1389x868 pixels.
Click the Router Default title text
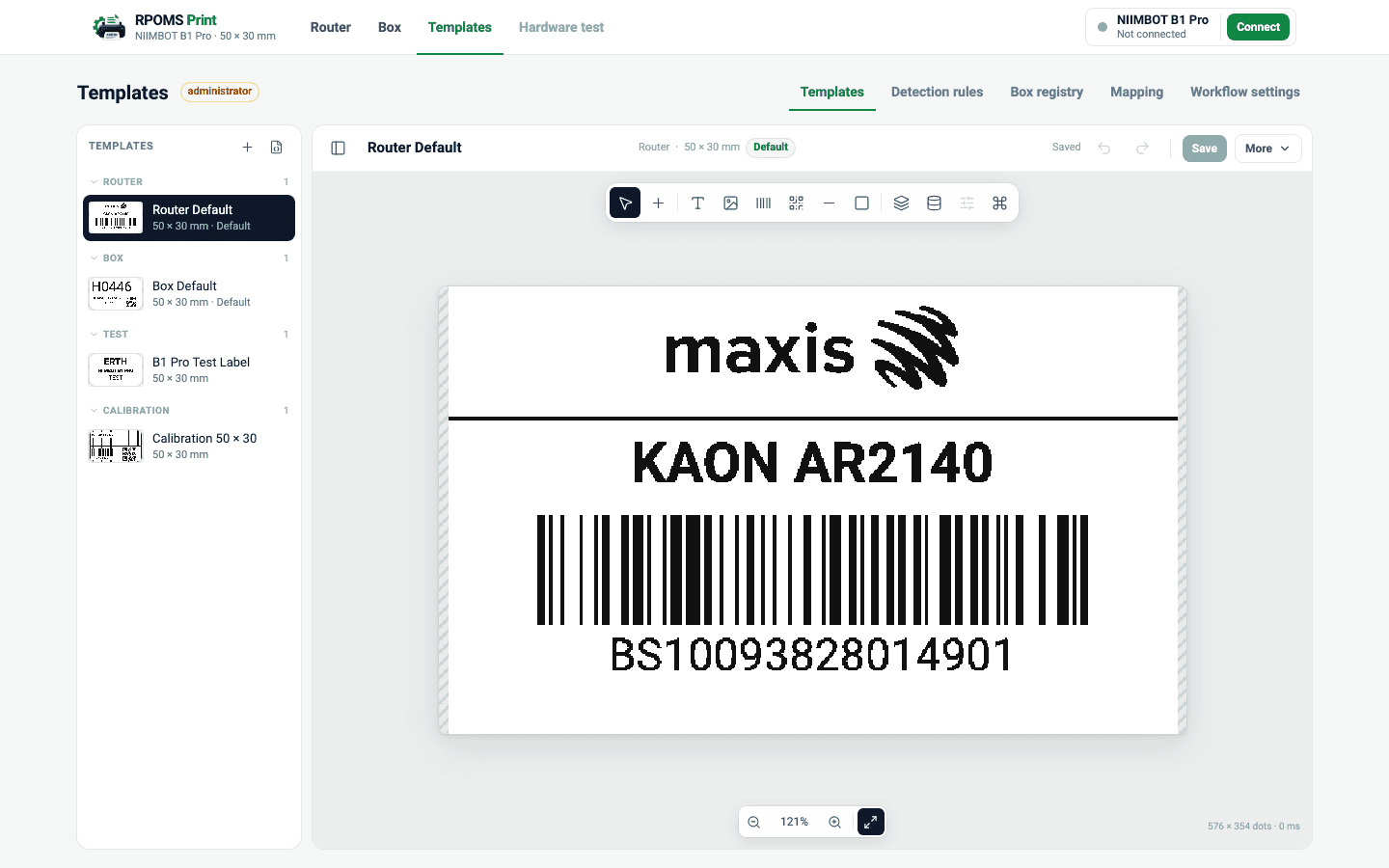pos(415,148)
